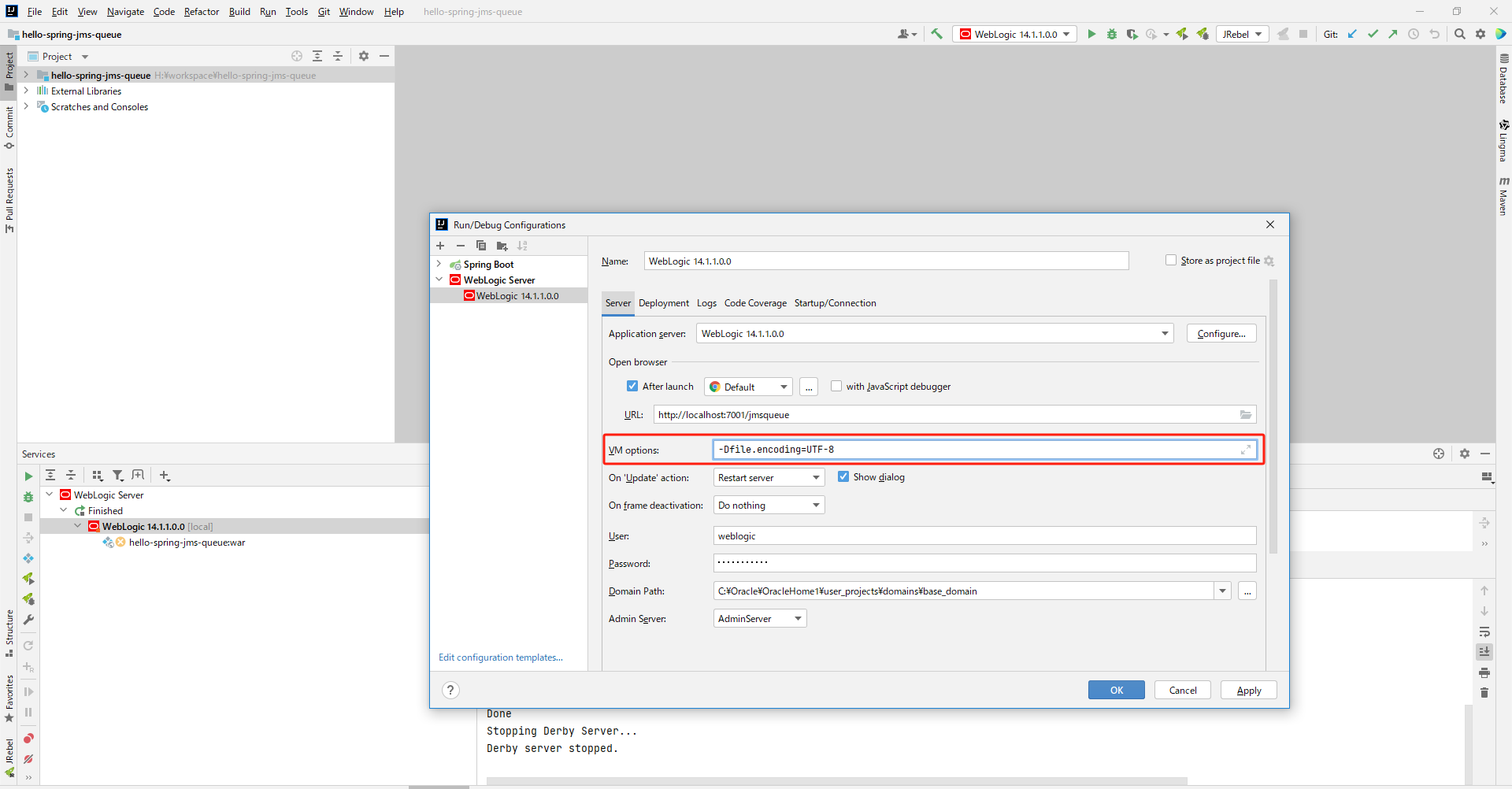Open Maven tool window on right sidebar

pos(1504,196)
